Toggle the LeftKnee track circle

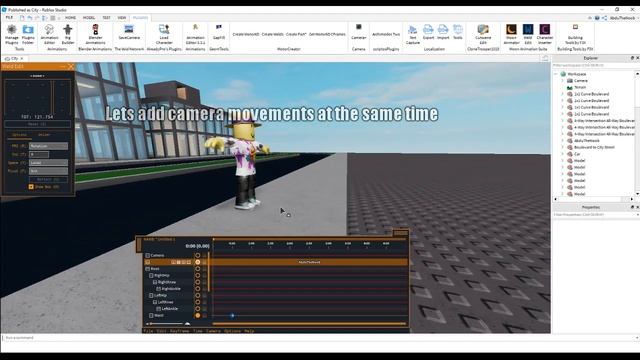point(198,302)
